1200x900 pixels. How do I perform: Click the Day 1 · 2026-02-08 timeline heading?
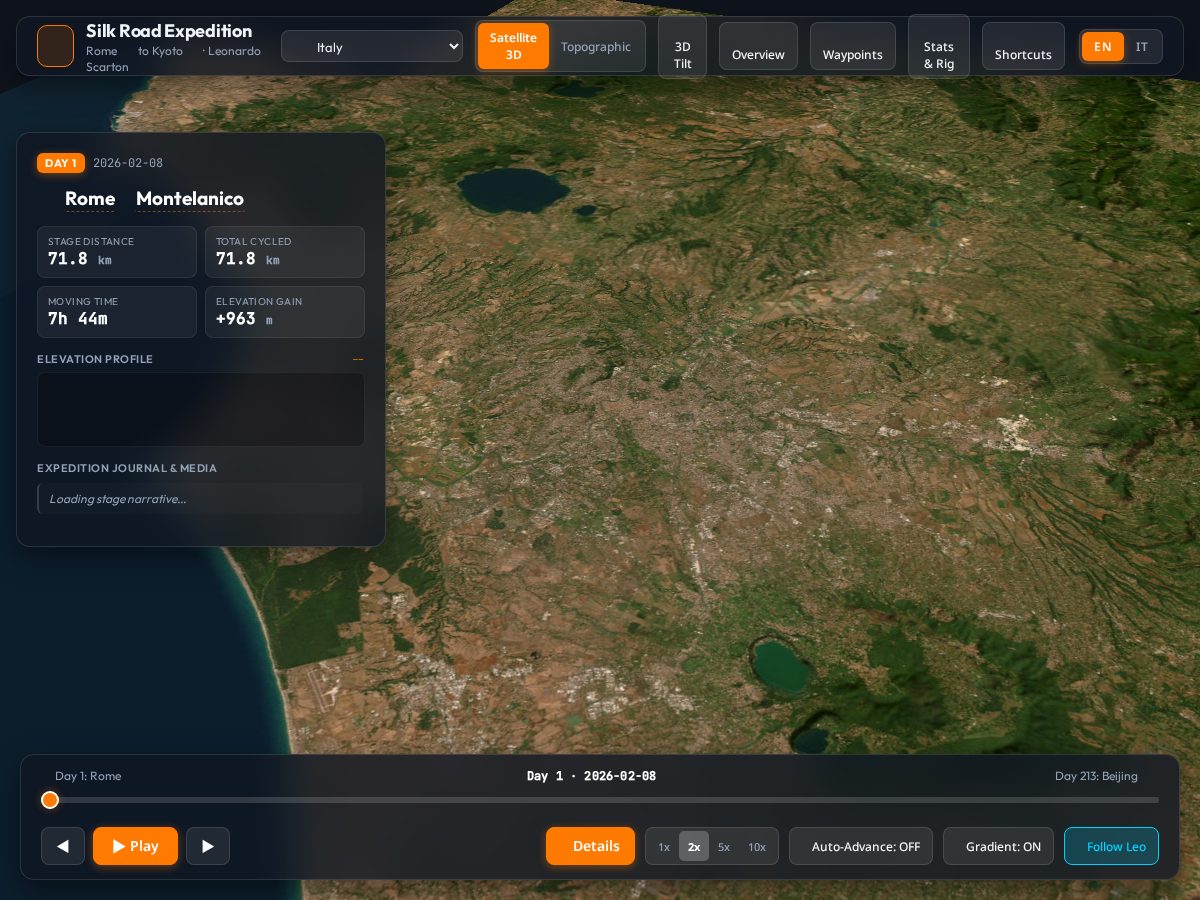591,776
